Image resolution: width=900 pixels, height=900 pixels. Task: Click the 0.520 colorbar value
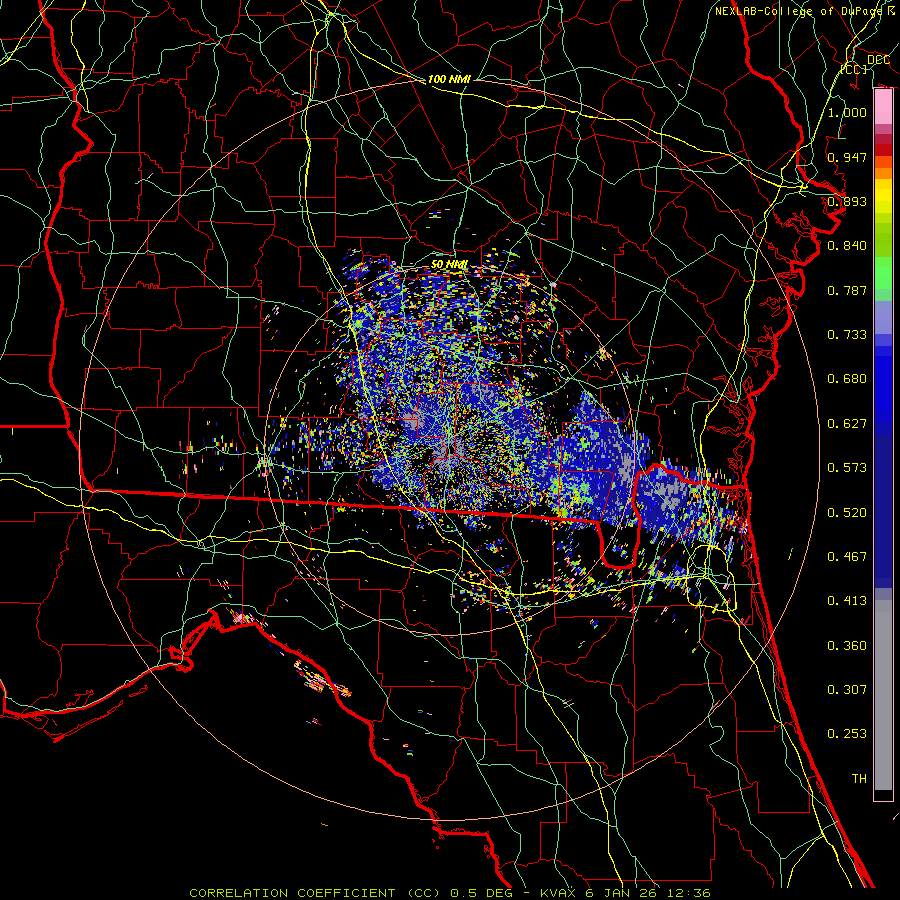pos(847,513)
